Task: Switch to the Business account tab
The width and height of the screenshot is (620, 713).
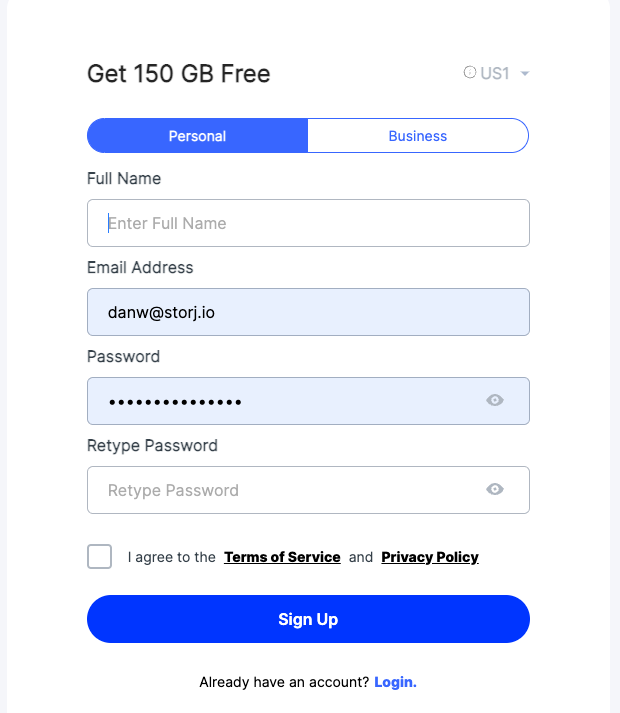Action: (x=418, y=136)
